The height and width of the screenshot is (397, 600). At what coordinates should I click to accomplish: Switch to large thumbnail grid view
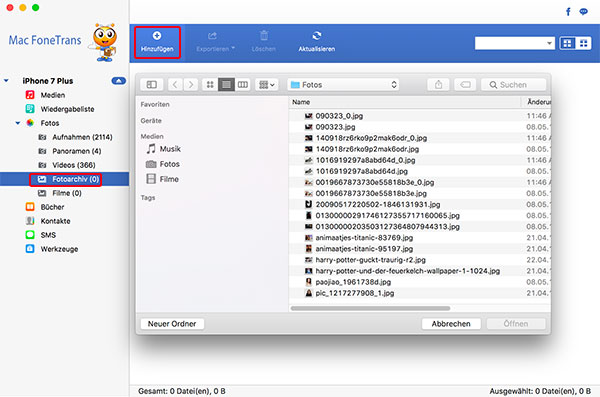tap(567, 43)
